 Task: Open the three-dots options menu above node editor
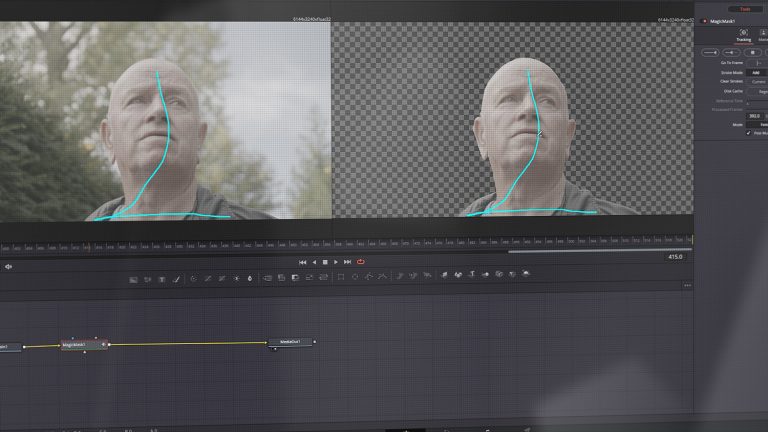[688, 285]
